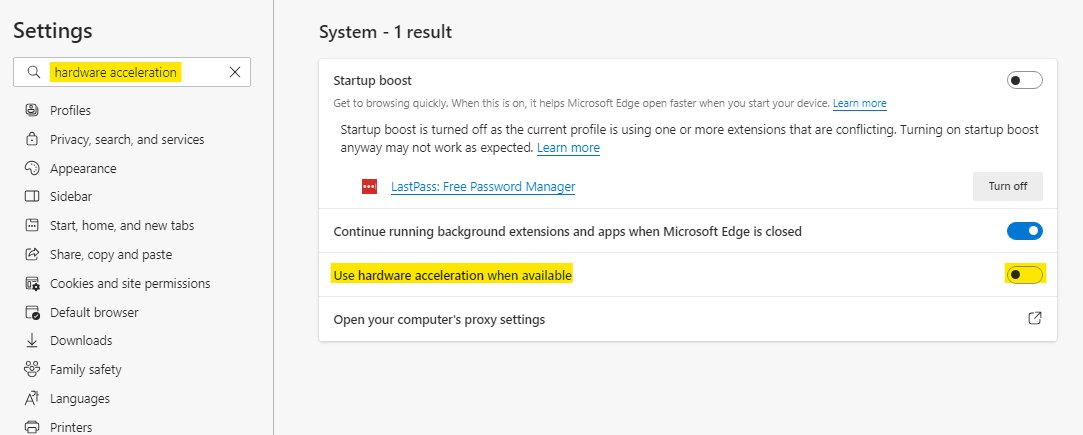1083x435 pixels.
Task: Click into the settings search field
Action: coord(132,72)
